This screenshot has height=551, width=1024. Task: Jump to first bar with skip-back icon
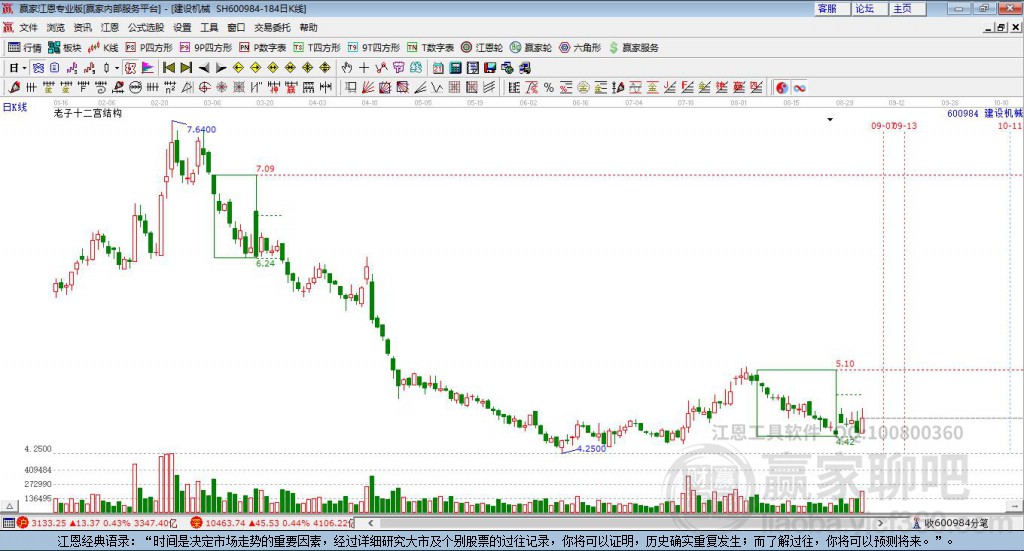(168, 68)
